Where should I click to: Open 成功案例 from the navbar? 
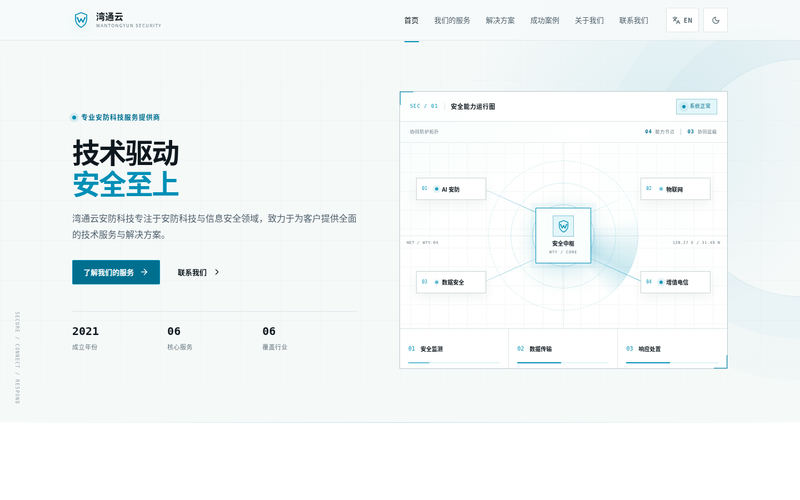(x=544, y=20)
